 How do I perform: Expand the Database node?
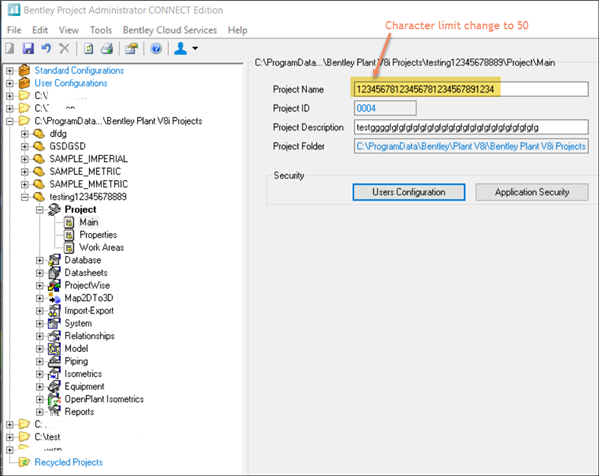pyautogui.click(x=40, y=260)
